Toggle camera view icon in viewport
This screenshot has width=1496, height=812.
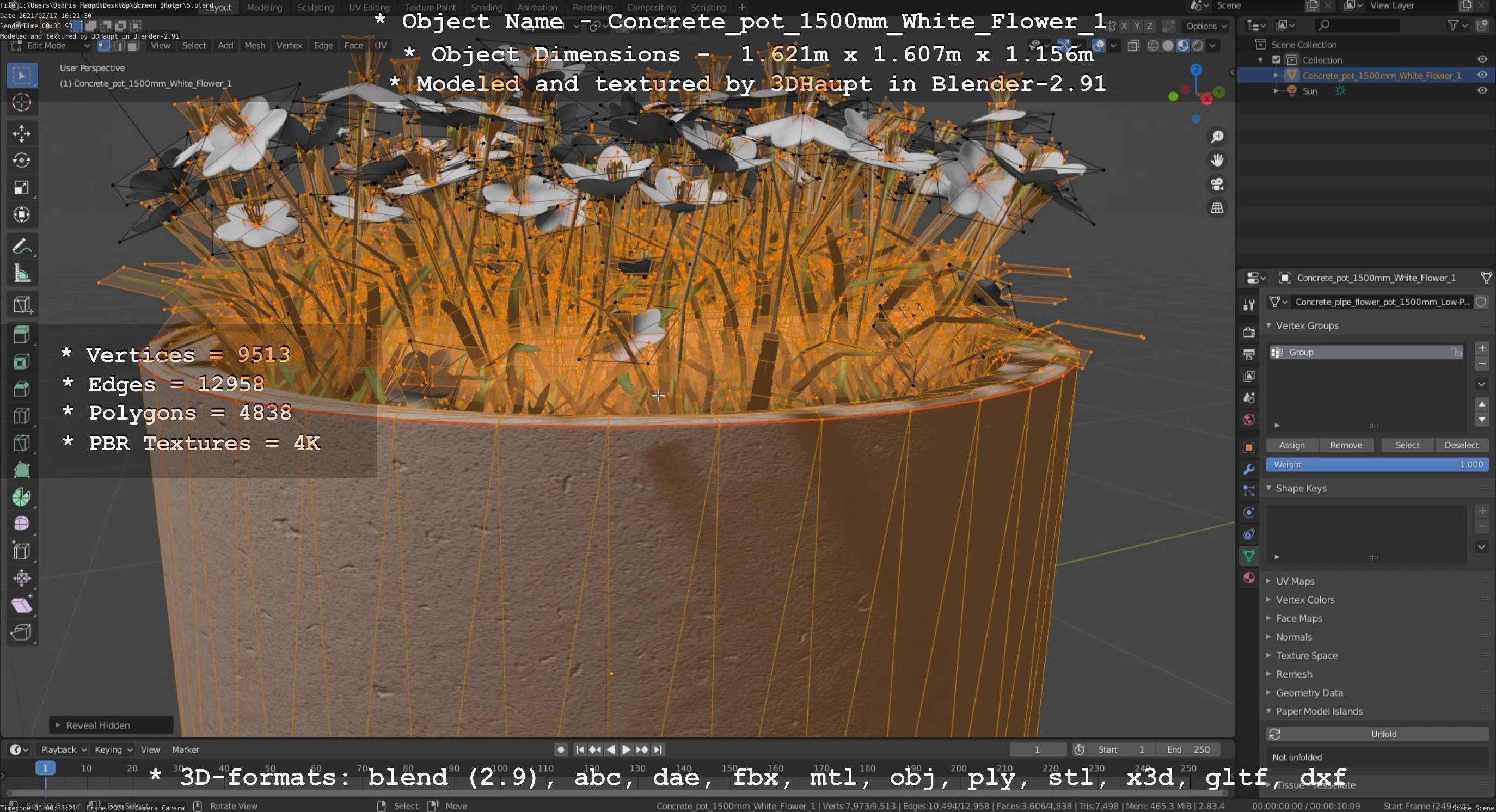tap(1217, 184)
